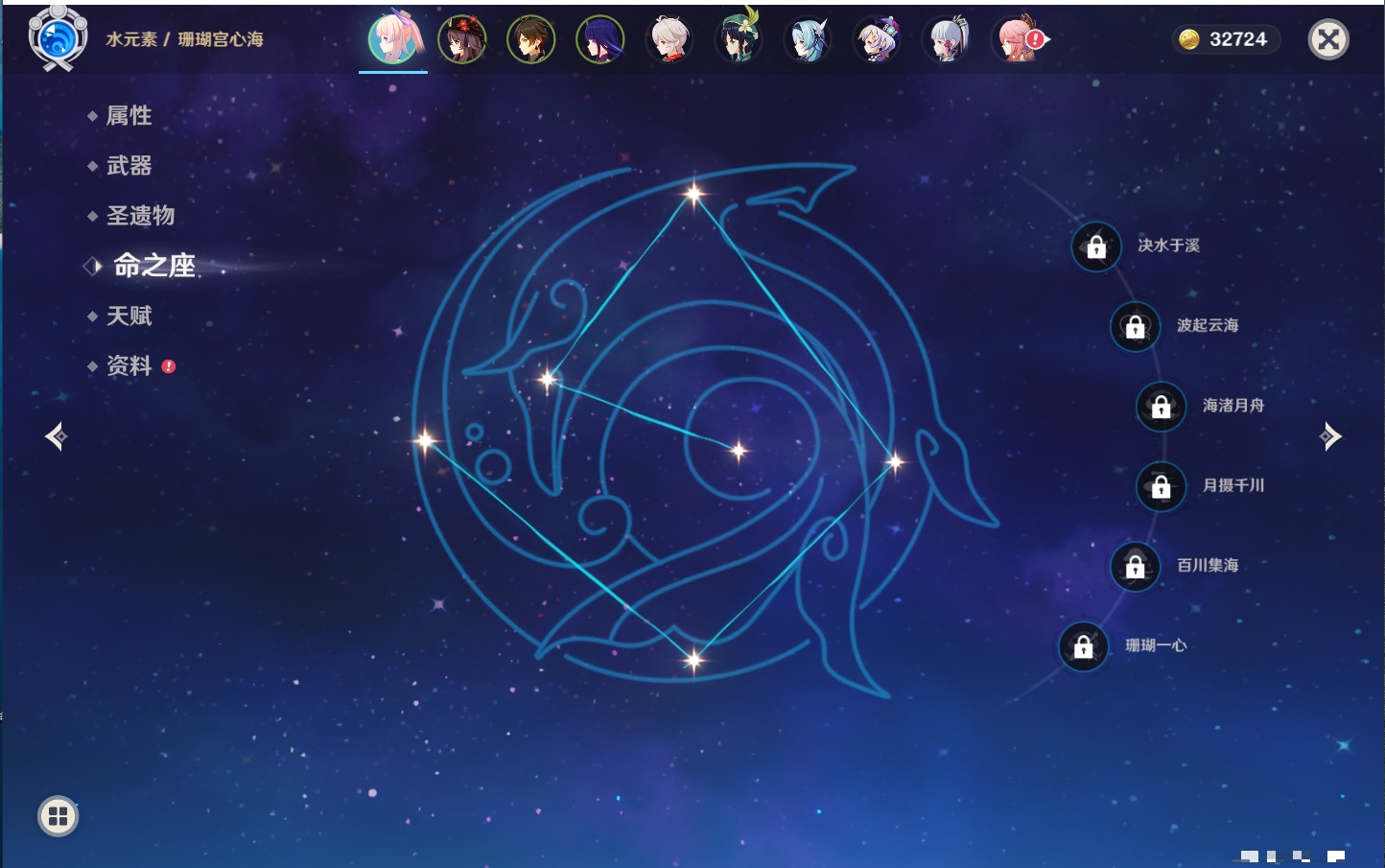Select Ayaka's silver ponytail avatar
This screenshot has height=868, width=1385.
point(946,39)
